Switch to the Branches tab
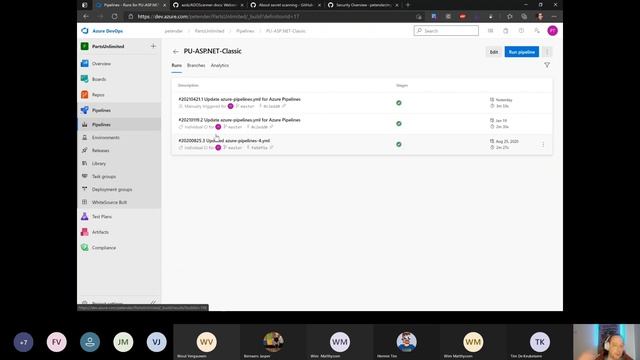Image resolution: width=640 pixels, height=360 pixels. pos(196,65)
